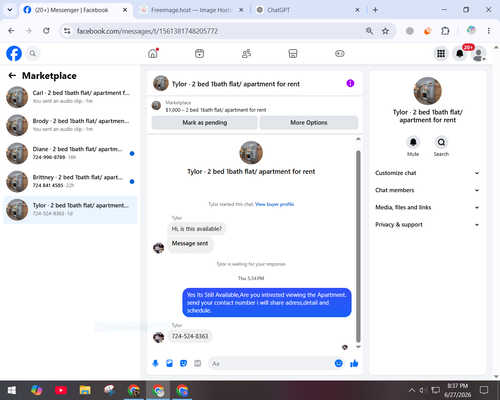Viewport: 500px width, 400px height.
Task: Open File Explorer from taskbar
Action: pyautogui.click(x=85, y=390)
